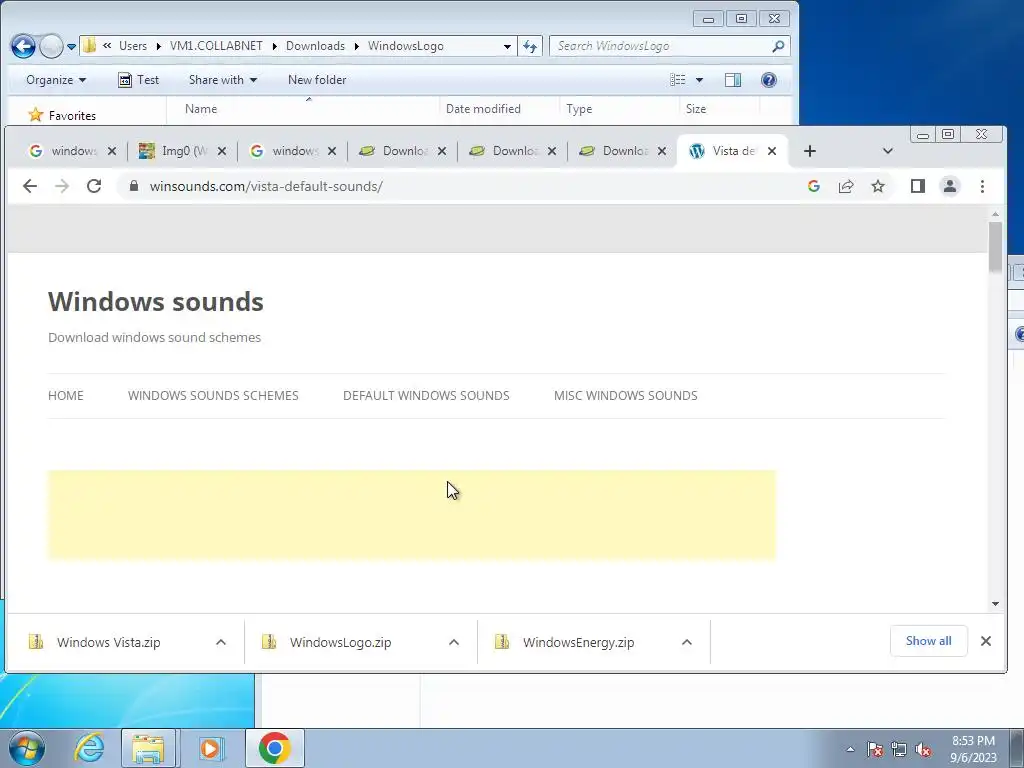
Task: Click the Test toolbar button in Explorer
Action: pos(138,80)
